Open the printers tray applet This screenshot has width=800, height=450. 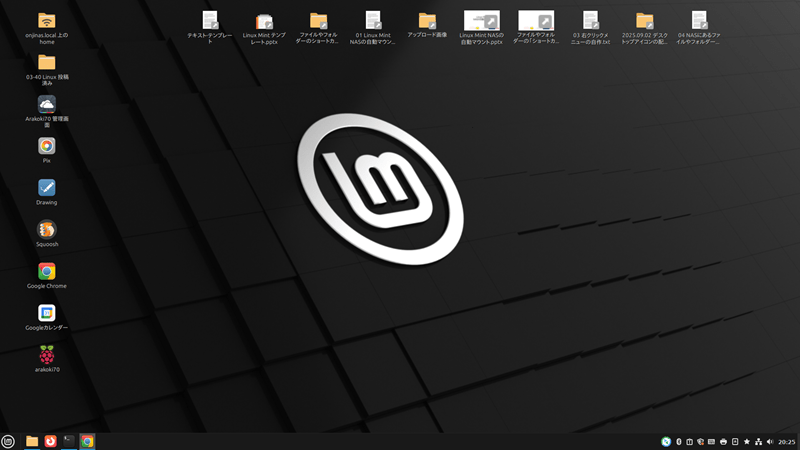pos(723,442)
